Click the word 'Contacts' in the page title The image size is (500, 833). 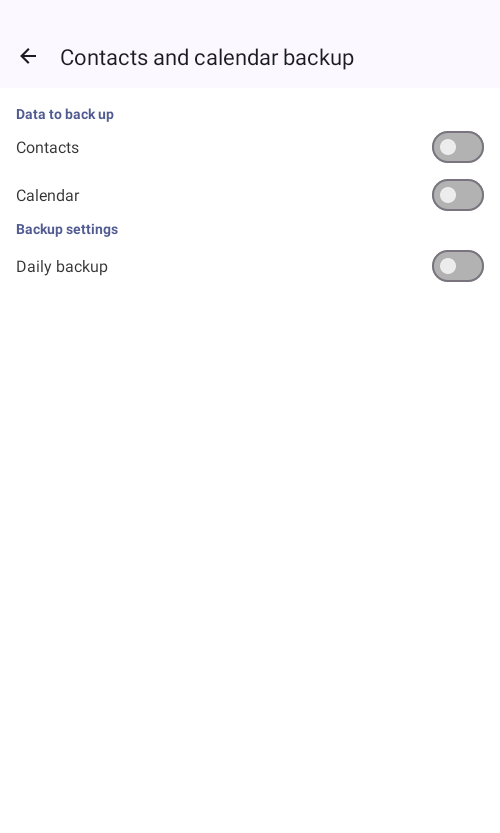click(104, 57)
